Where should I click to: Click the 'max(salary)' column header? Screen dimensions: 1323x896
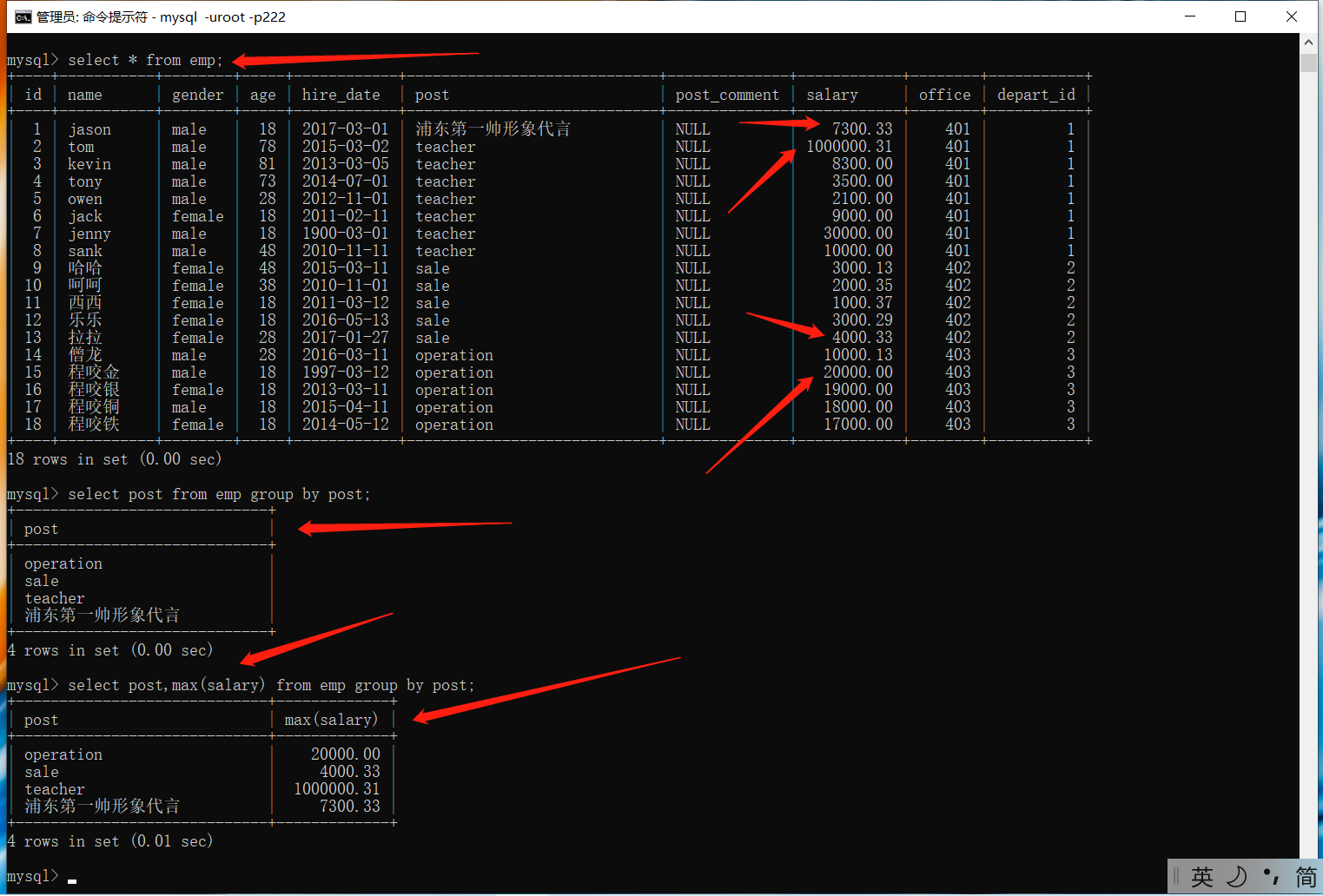point(332,720)
